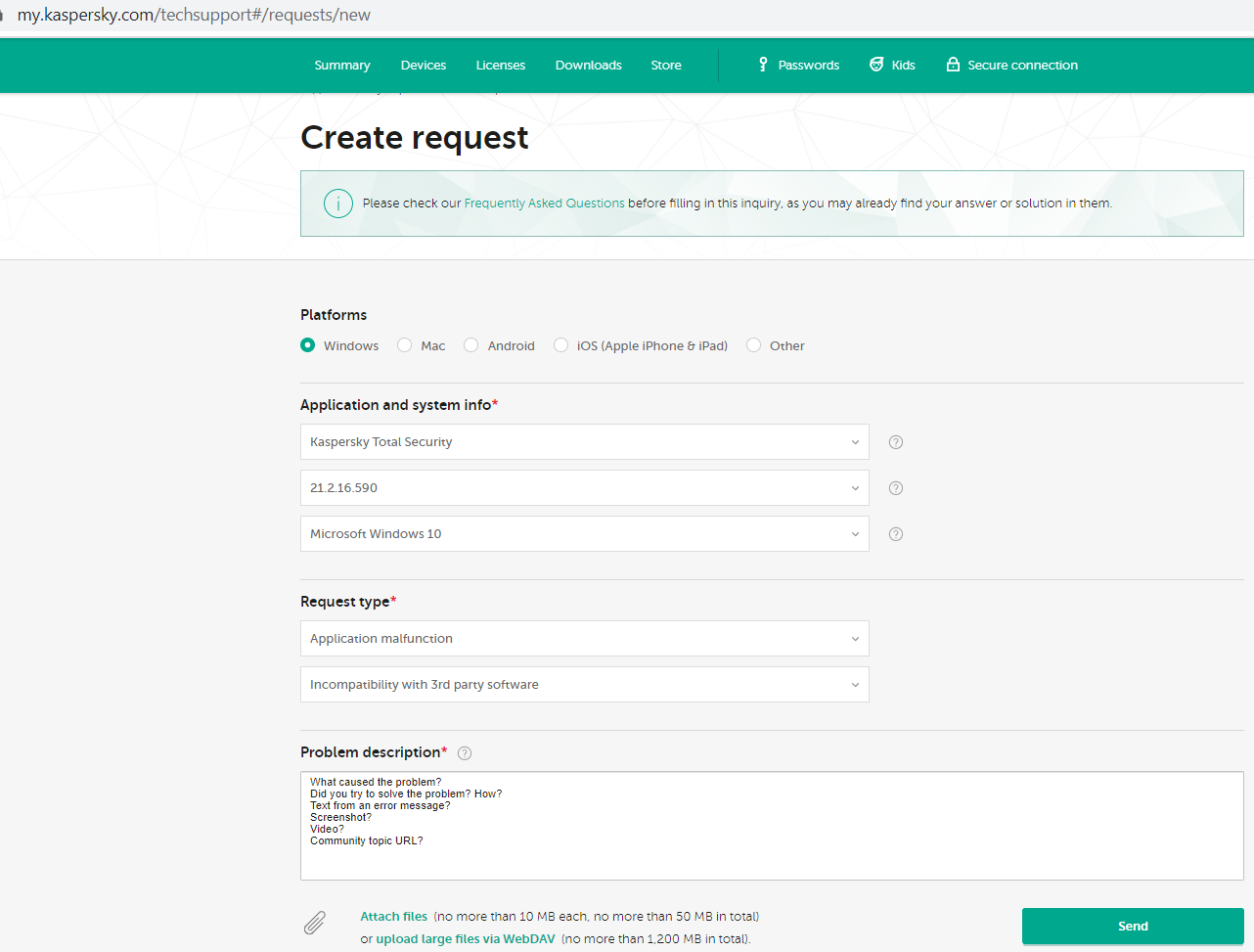Click the Platforms section label
Image resolution: width=1254 pixels, height=952 pixels.
point(334,315)
